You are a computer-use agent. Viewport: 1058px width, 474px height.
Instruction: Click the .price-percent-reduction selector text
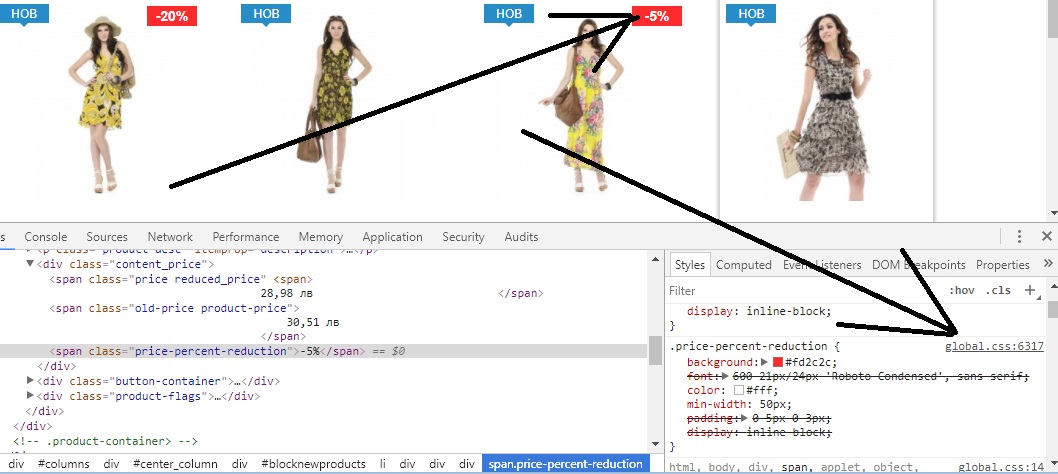748,346
